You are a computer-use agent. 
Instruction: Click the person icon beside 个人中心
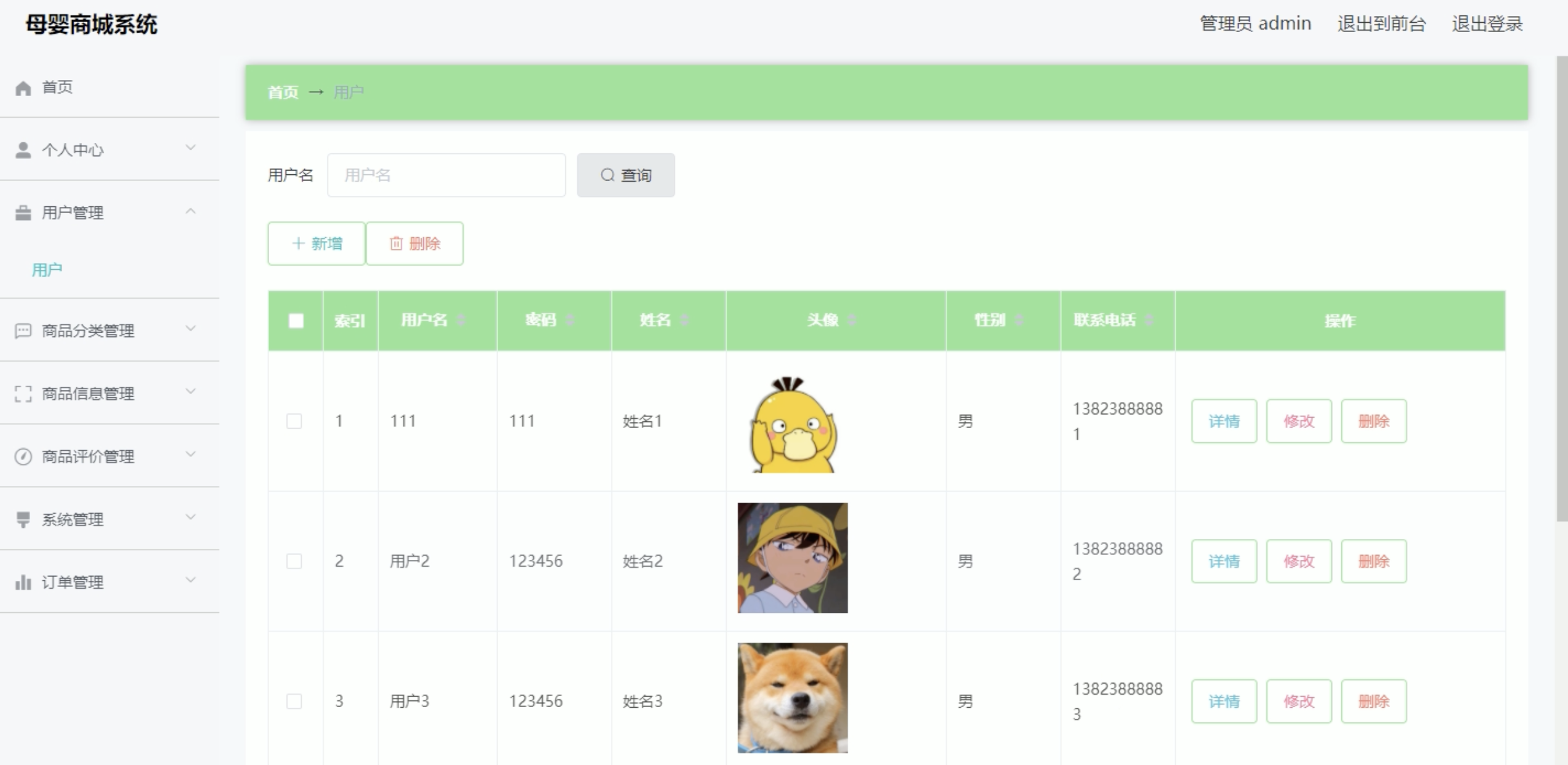(x=23, y=150)
